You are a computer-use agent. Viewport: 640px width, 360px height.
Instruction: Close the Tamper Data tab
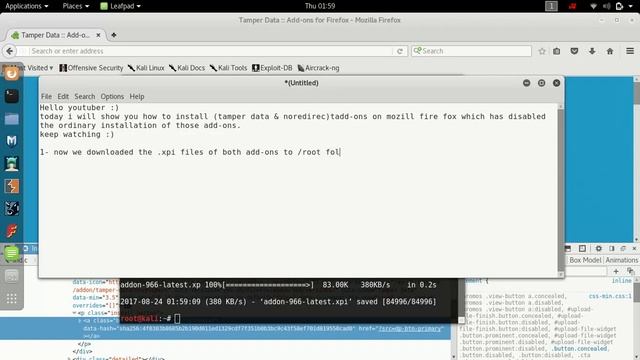coord(98,35)
